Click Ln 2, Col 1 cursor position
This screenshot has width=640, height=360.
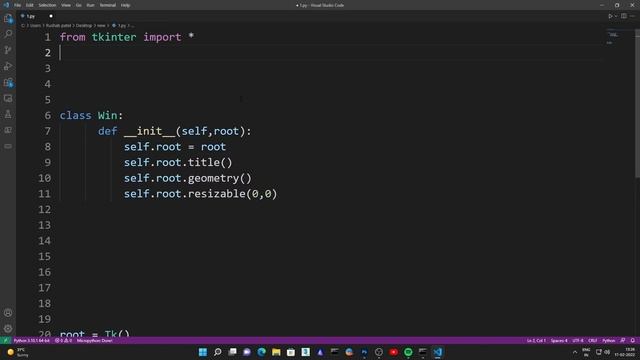[536, 340]
